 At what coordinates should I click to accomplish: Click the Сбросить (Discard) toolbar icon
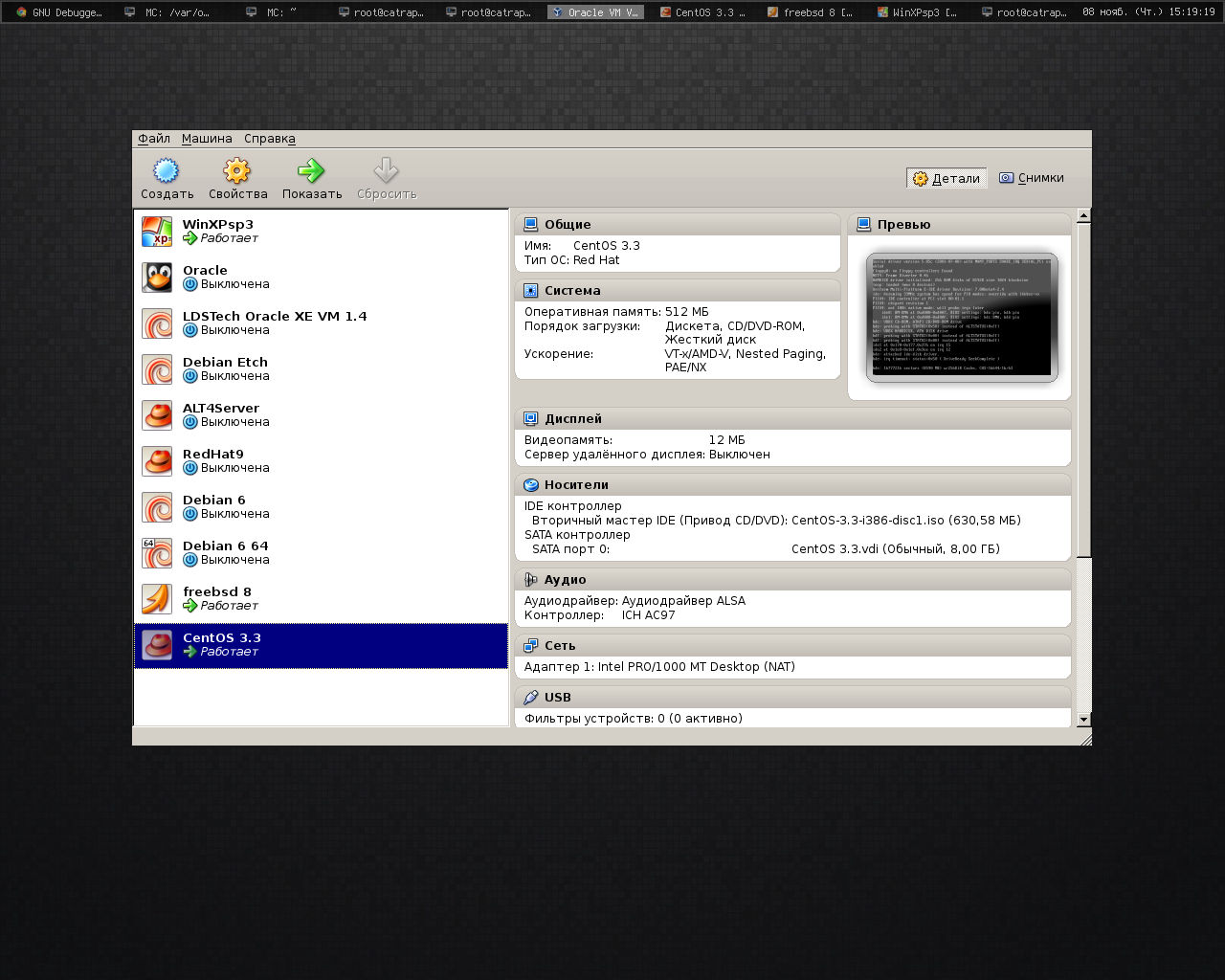tap(386, 172)
